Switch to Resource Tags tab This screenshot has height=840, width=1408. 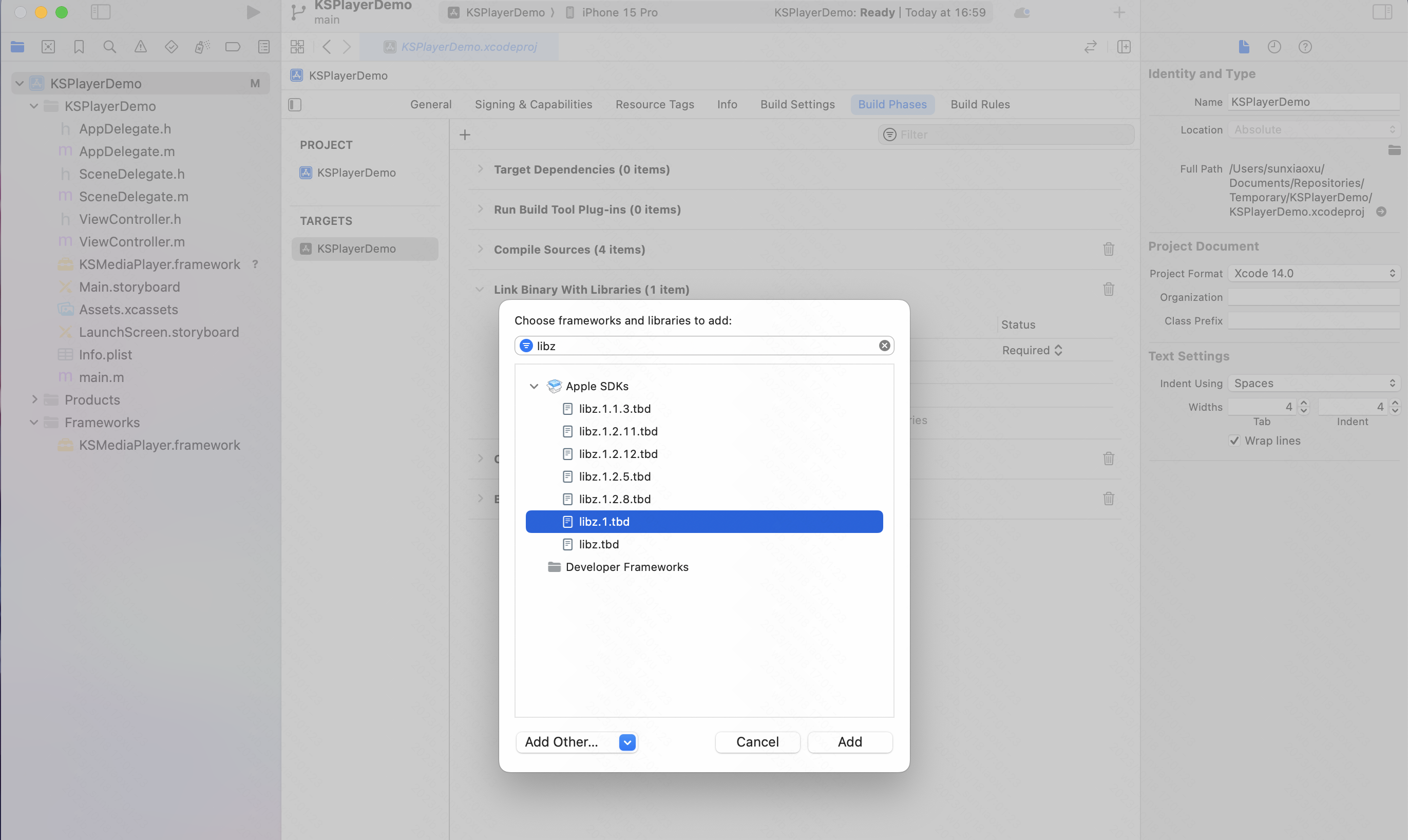click(655, 104)
